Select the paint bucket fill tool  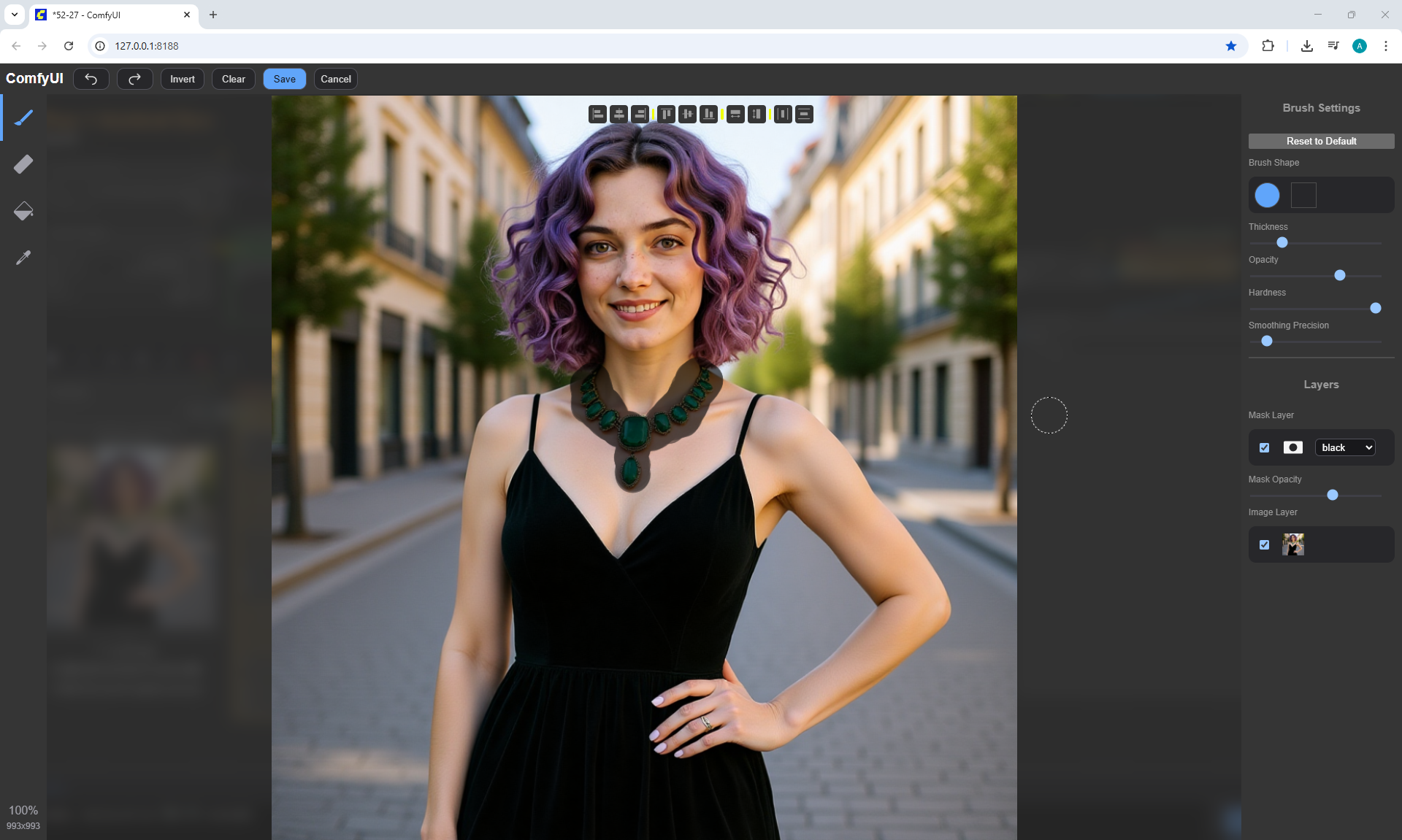tap(23, 211)
